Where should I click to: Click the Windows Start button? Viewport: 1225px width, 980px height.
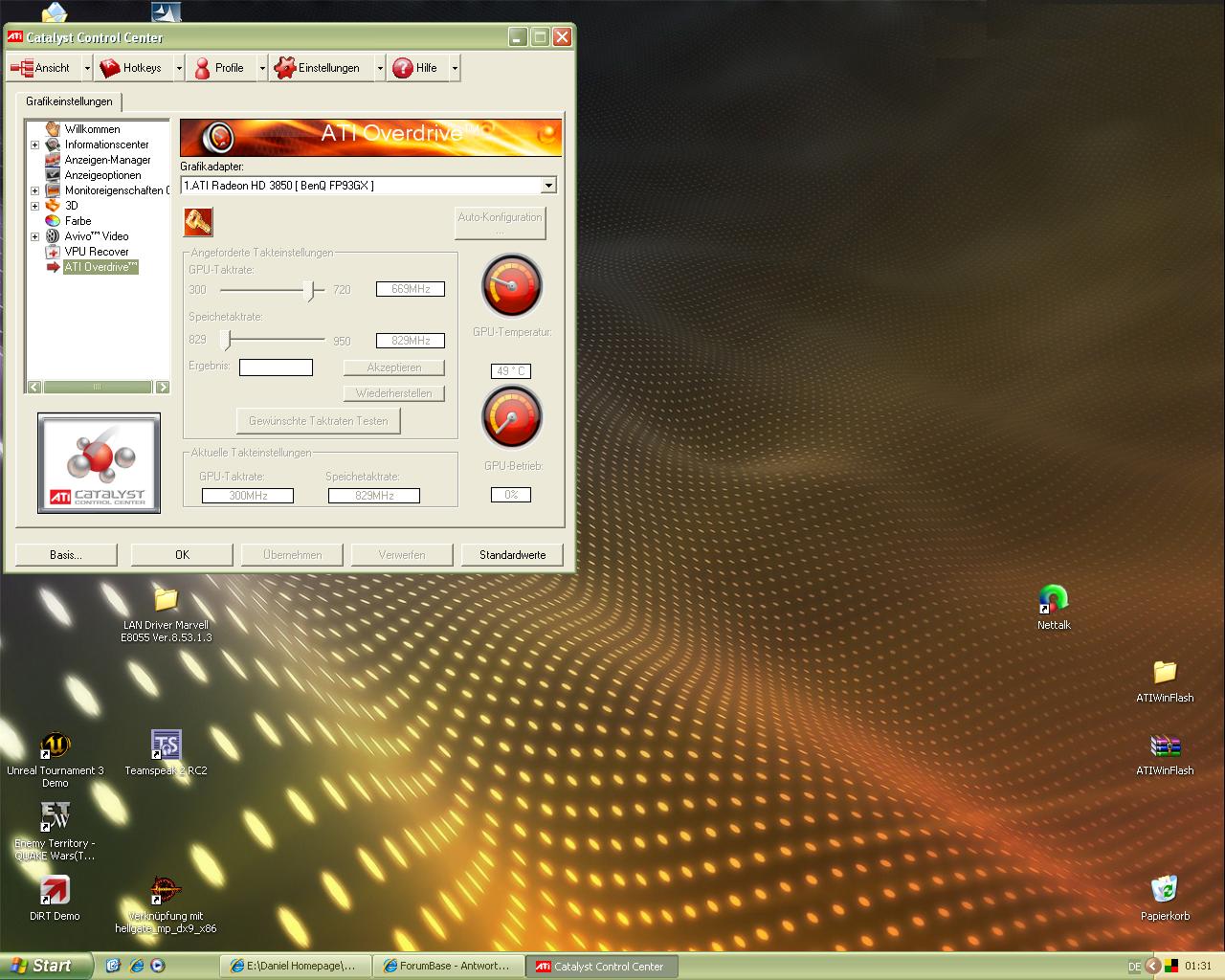tap(47, 966)
